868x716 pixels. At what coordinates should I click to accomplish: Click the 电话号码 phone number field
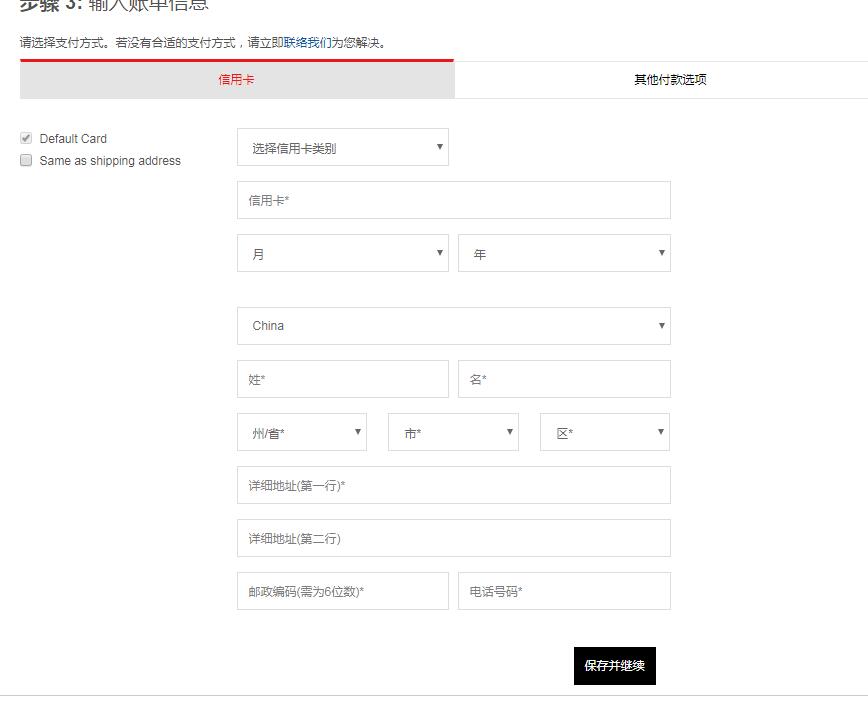[x=563, y=590]
